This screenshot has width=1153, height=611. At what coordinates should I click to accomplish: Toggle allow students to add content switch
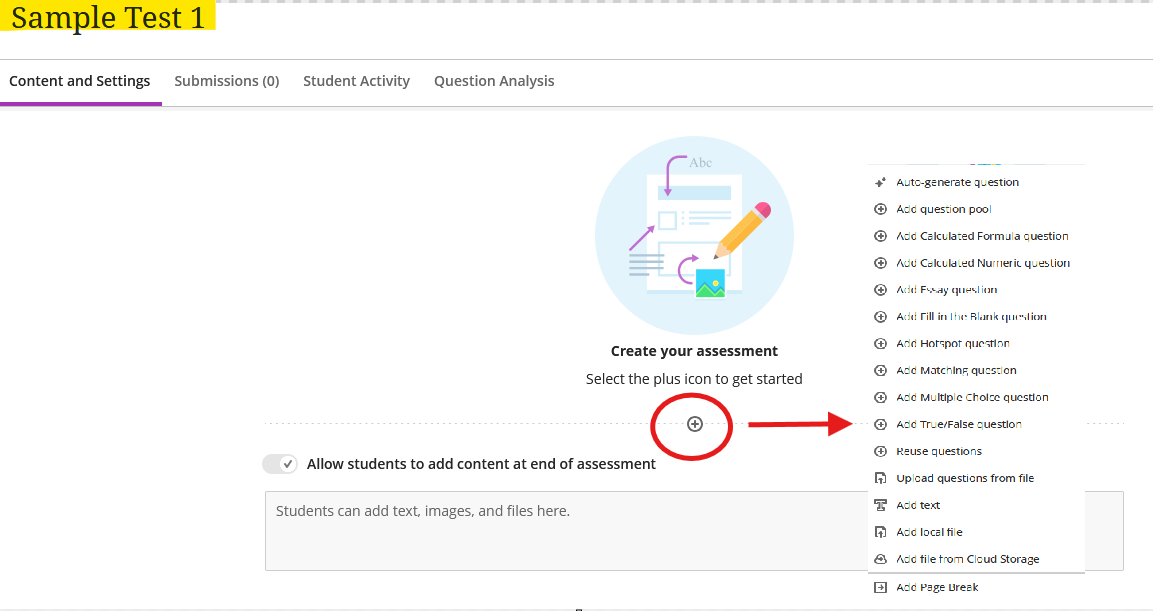pyautogui.click(x=279, y=463)
